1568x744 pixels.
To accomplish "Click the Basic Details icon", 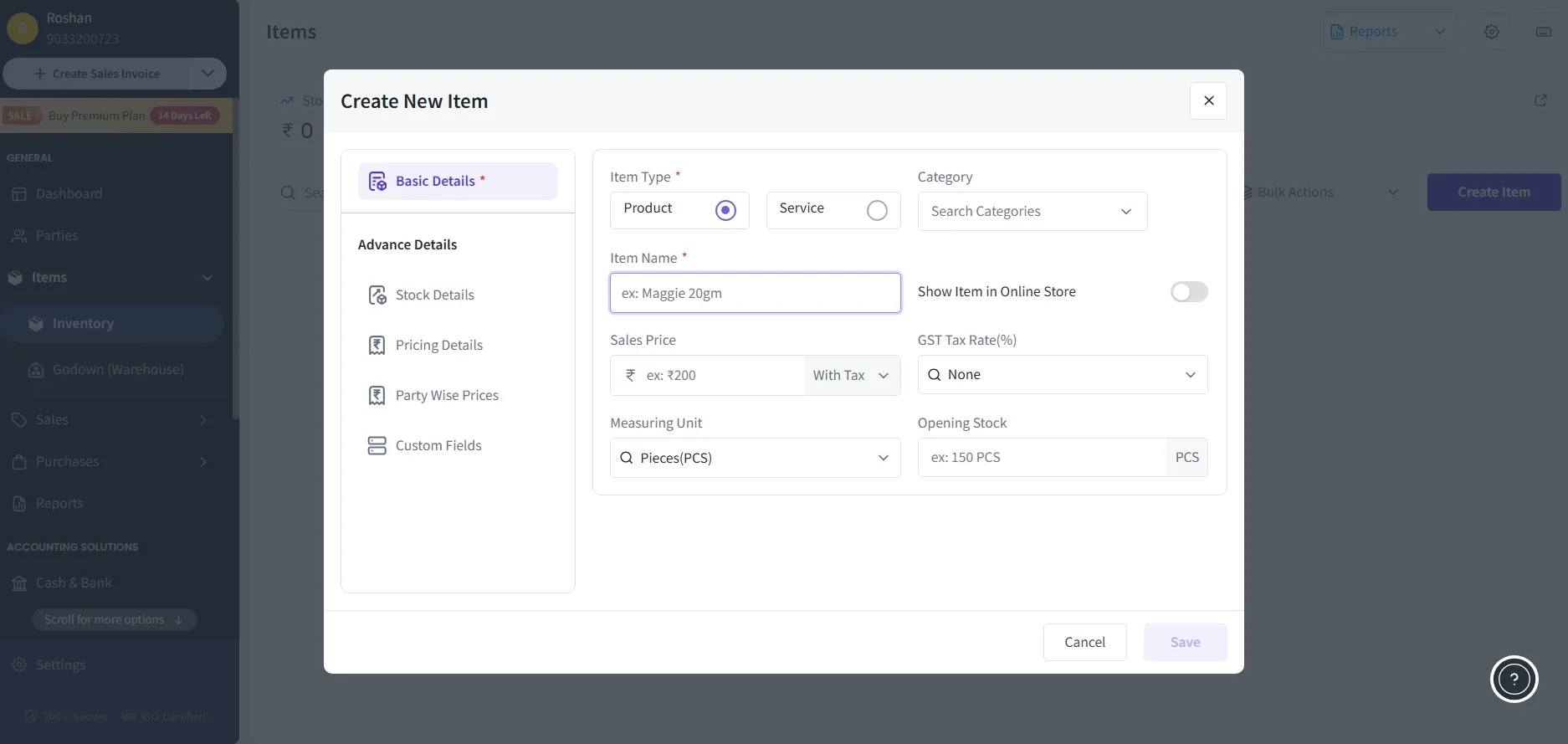I will (x=377, y=181).
